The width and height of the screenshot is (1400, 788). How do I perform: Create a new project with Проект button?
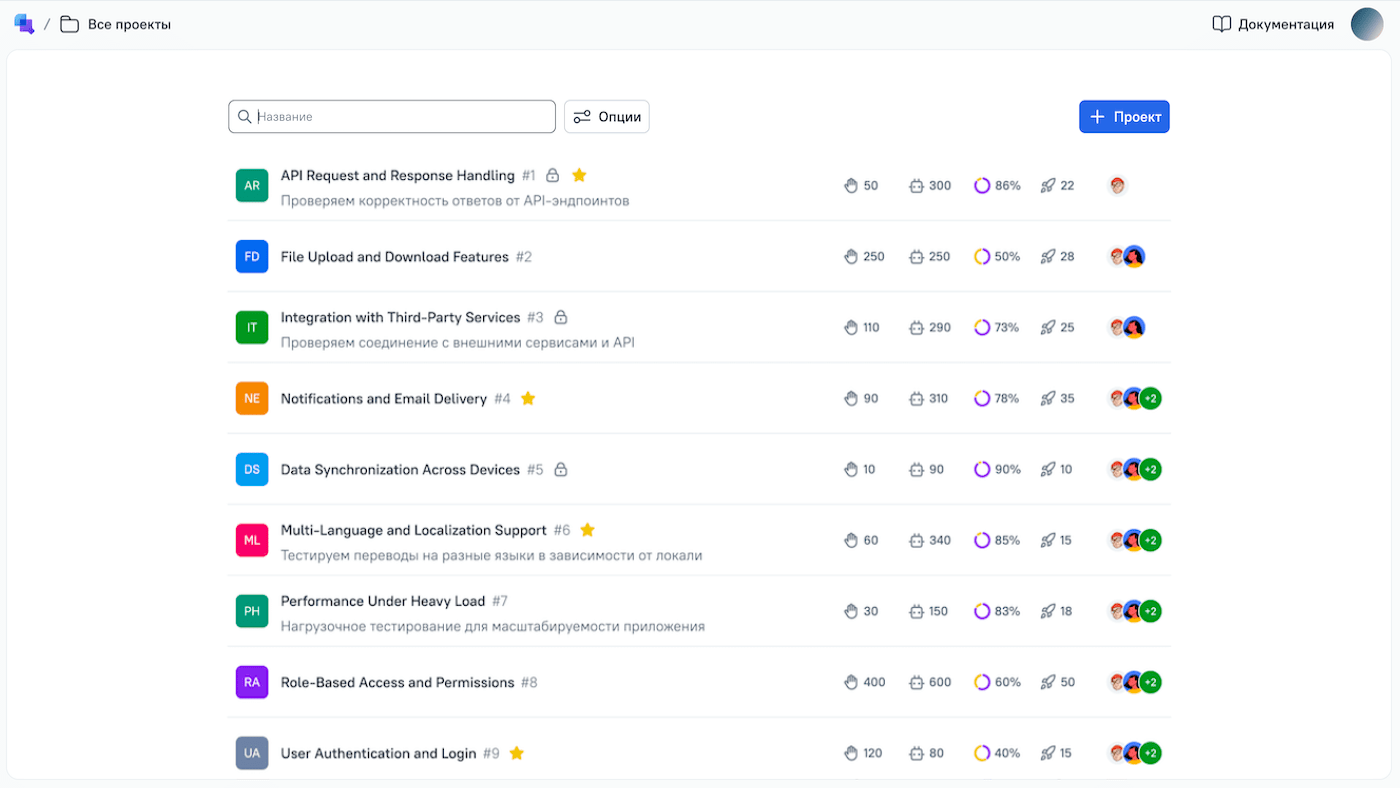click(x=1124, y=116)
